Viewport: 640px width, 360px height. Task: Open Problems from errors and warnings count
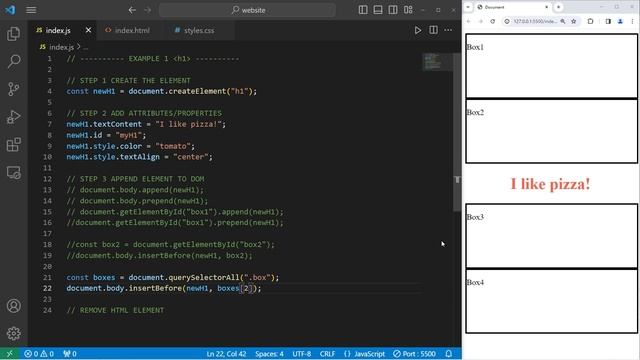pos(39,354)
